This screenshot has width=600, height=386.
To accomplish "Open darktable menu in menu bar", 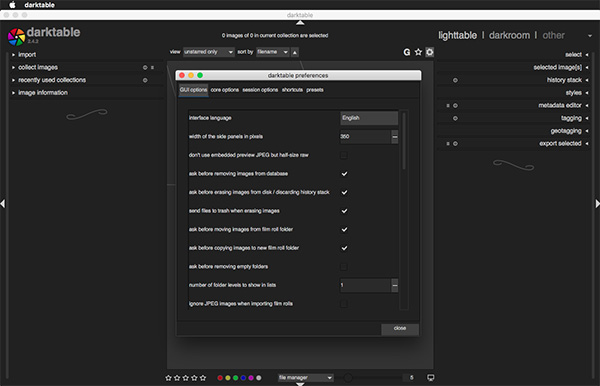I will coord(39,5).
